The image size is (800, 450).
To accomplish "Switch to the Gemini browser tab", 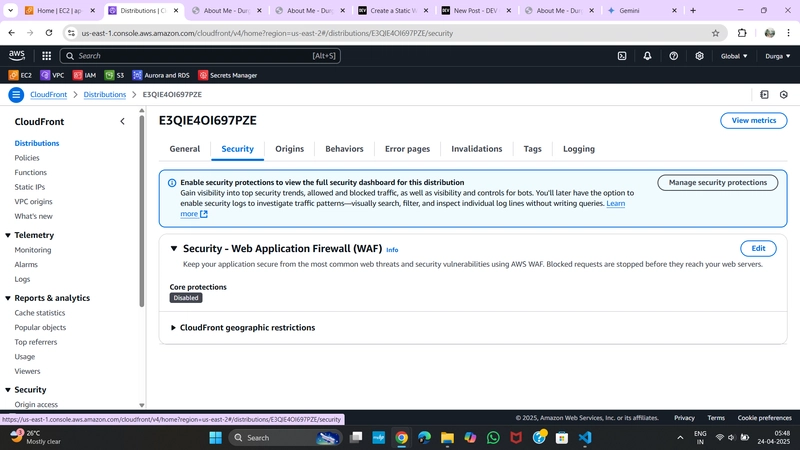I will point(640,10).
